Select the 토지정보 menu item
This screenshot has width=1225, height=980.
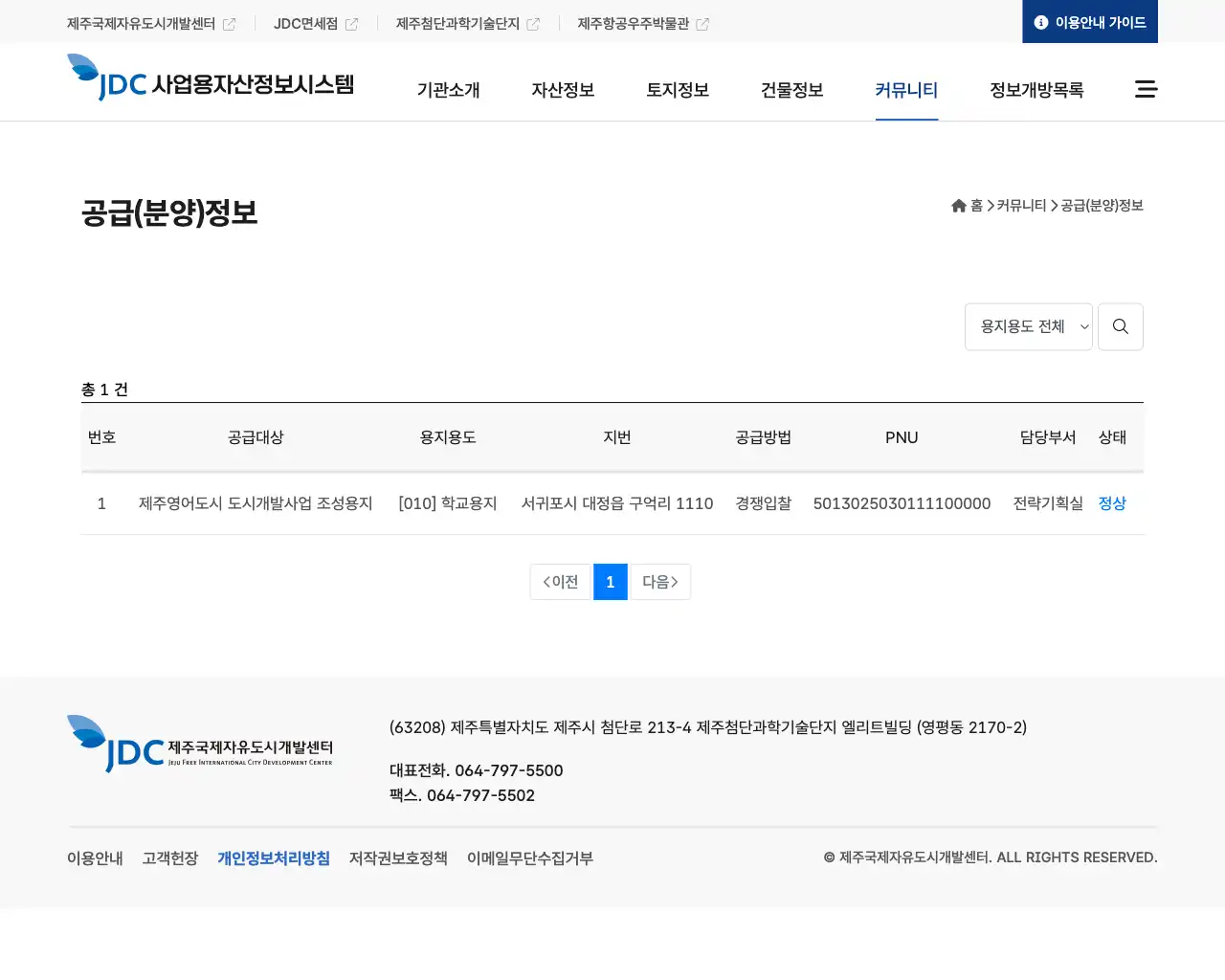(x=678, y=90)
